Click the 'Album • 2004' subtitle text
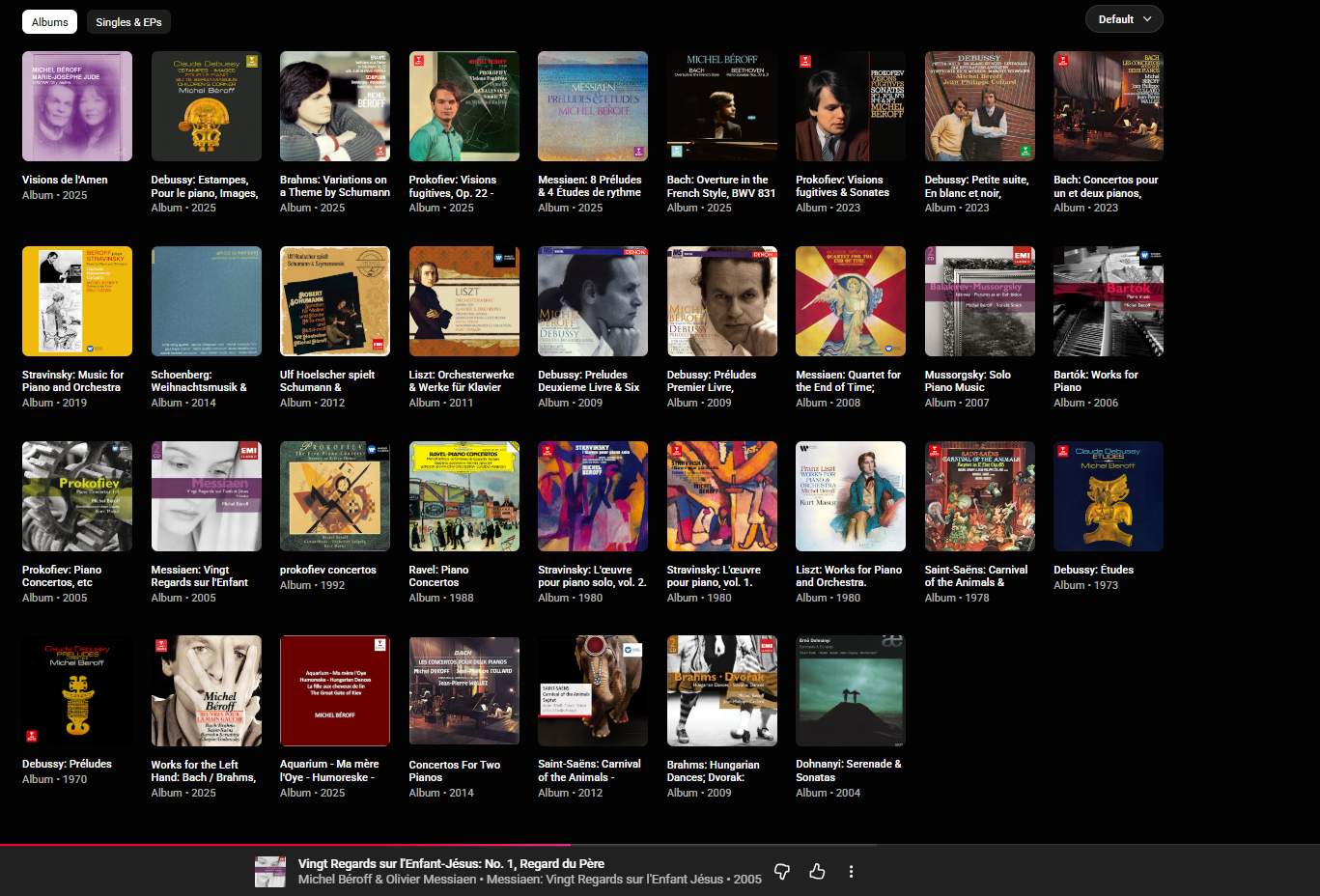1320x896 pixels. 828,793
